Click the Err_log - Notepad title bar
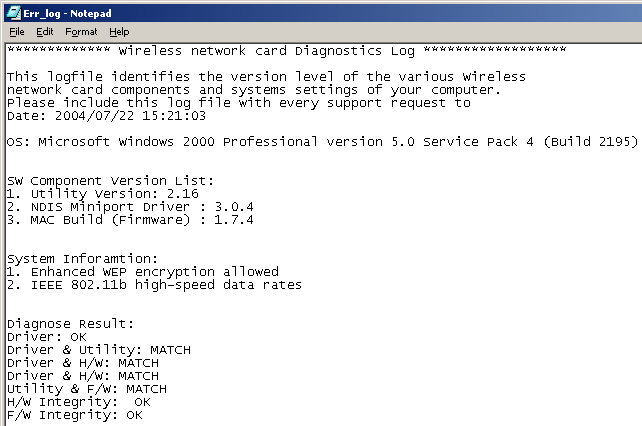Image resolution: width=642 pixels, height=426 pixels. [300, 11]
